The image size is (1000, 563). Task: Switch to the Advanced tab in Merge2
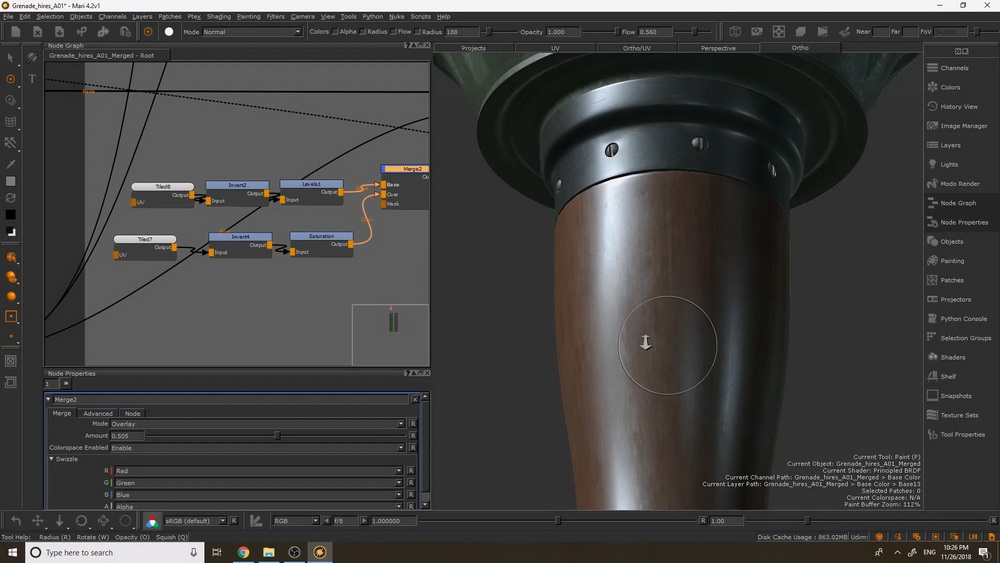coord(98,413)
